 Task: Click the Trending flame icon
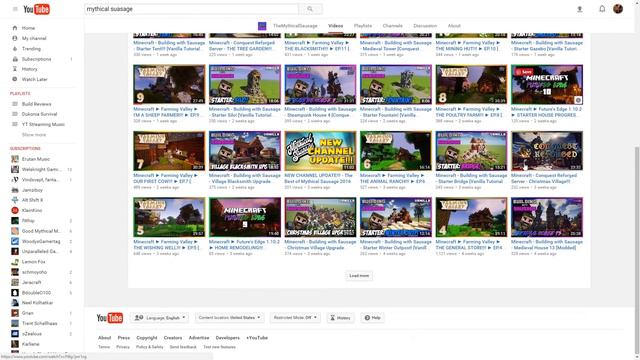[15, 49]
